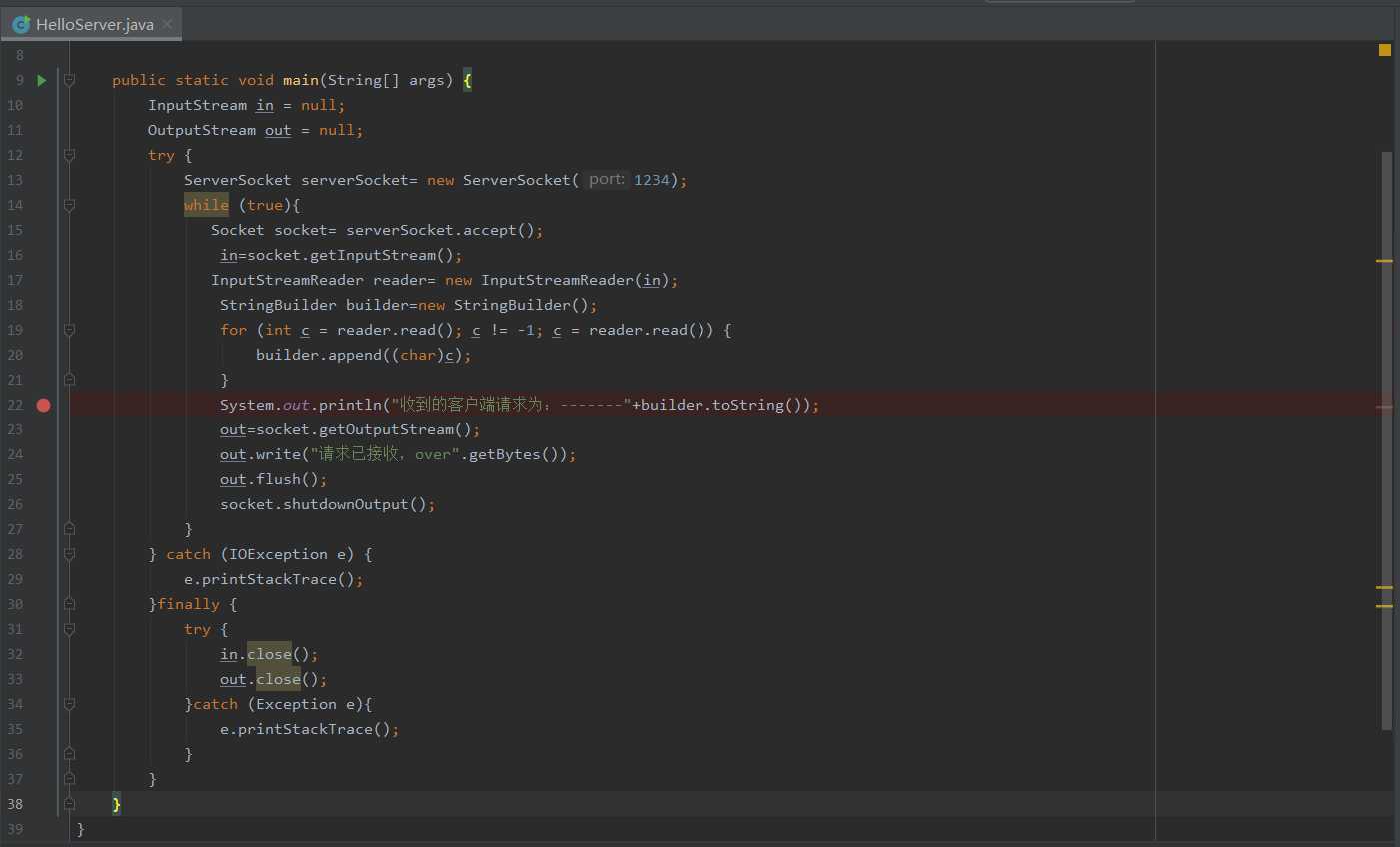
Task: Jump to the lower warning stripe mark near line 30
Action: coord(1384,606)
